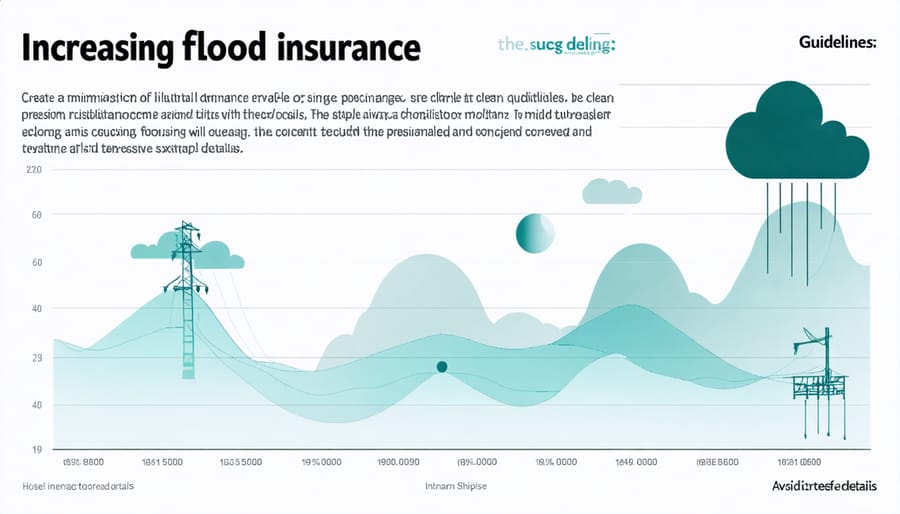Click the small light cloud near the chart center

[609, 190]
